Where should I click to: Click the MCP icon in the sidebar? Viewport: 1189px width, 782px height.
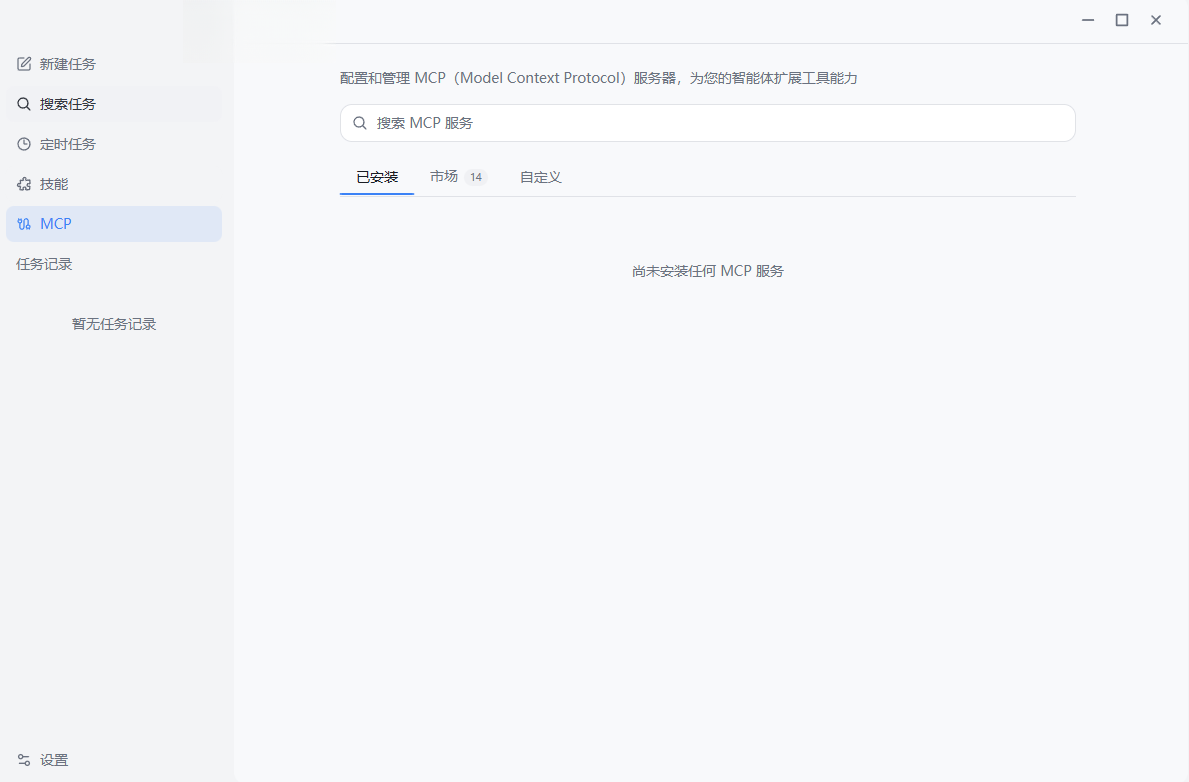point(24,224)
